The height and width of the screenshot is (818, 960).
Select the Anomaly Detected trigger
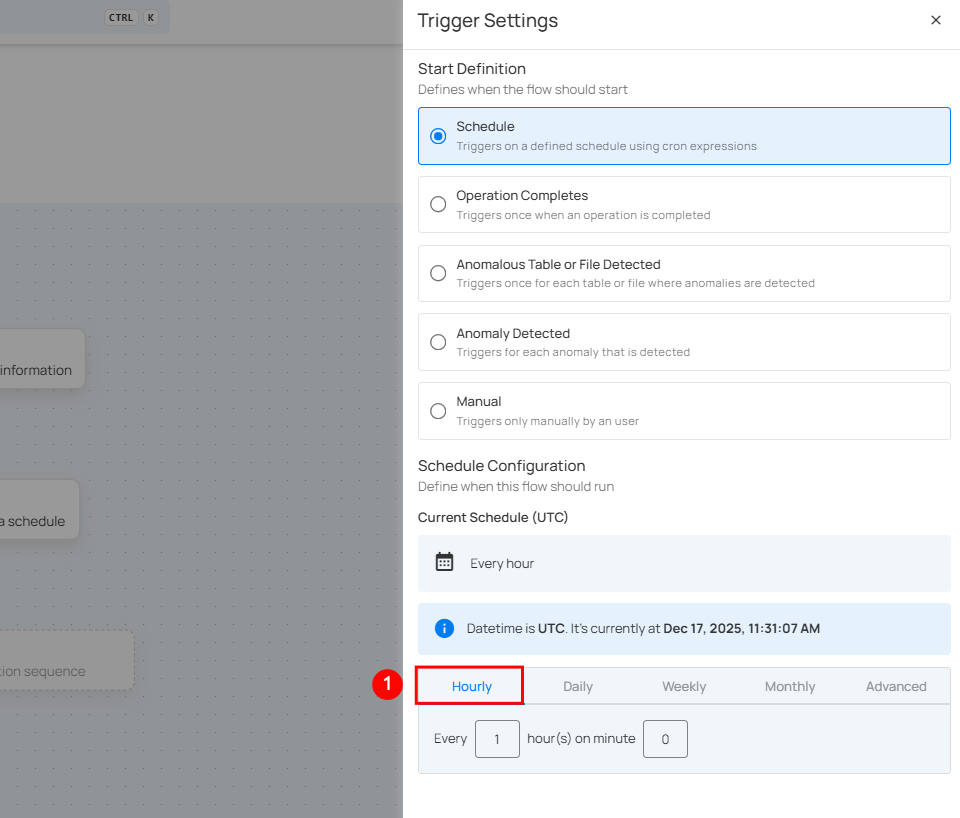tap(438, 342)
